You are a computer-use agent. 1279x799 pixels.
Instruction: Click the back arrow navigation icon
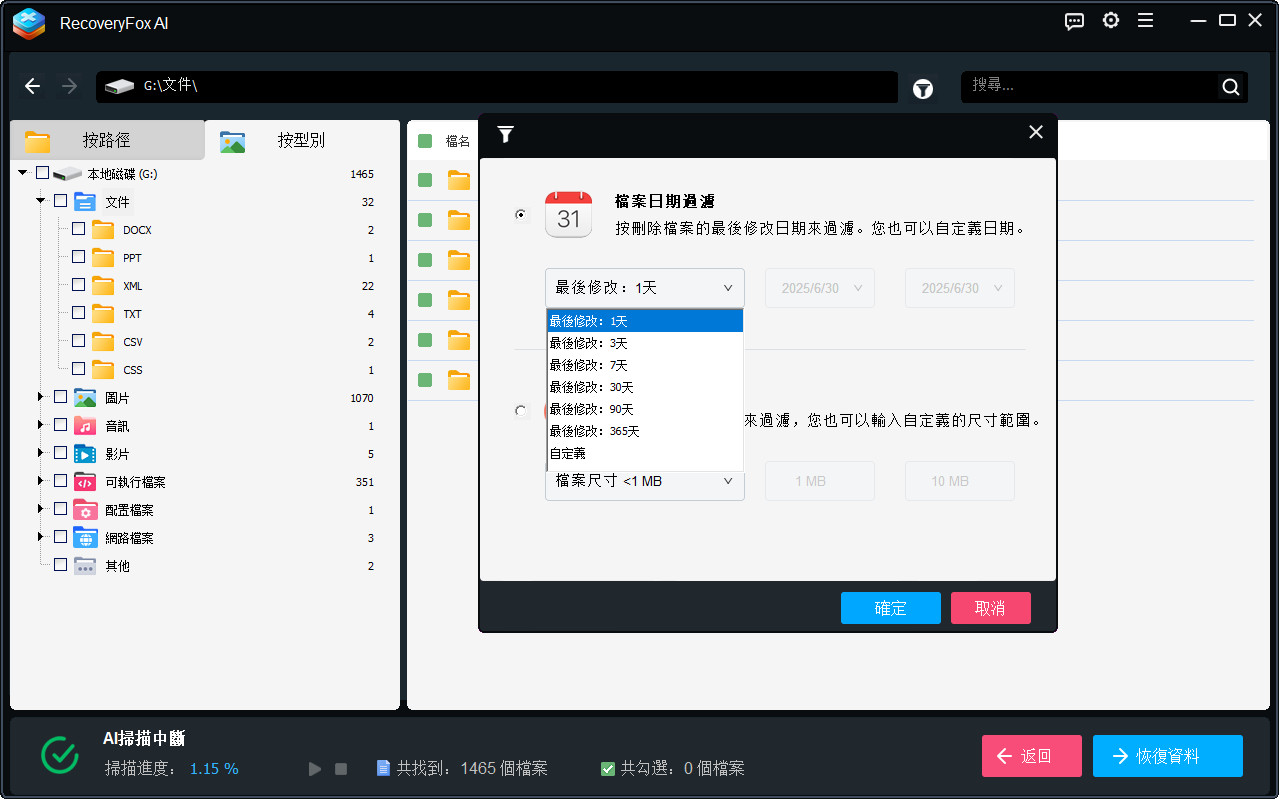click(x=33, y=87)
